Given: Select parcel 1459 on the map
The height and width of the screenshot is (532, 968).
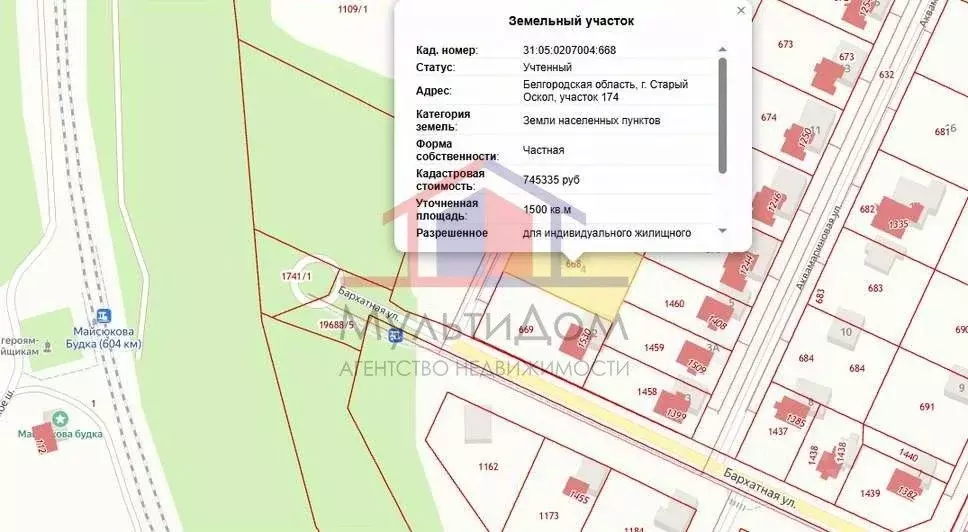Looking at the screenshot, I should coord(654,347).
